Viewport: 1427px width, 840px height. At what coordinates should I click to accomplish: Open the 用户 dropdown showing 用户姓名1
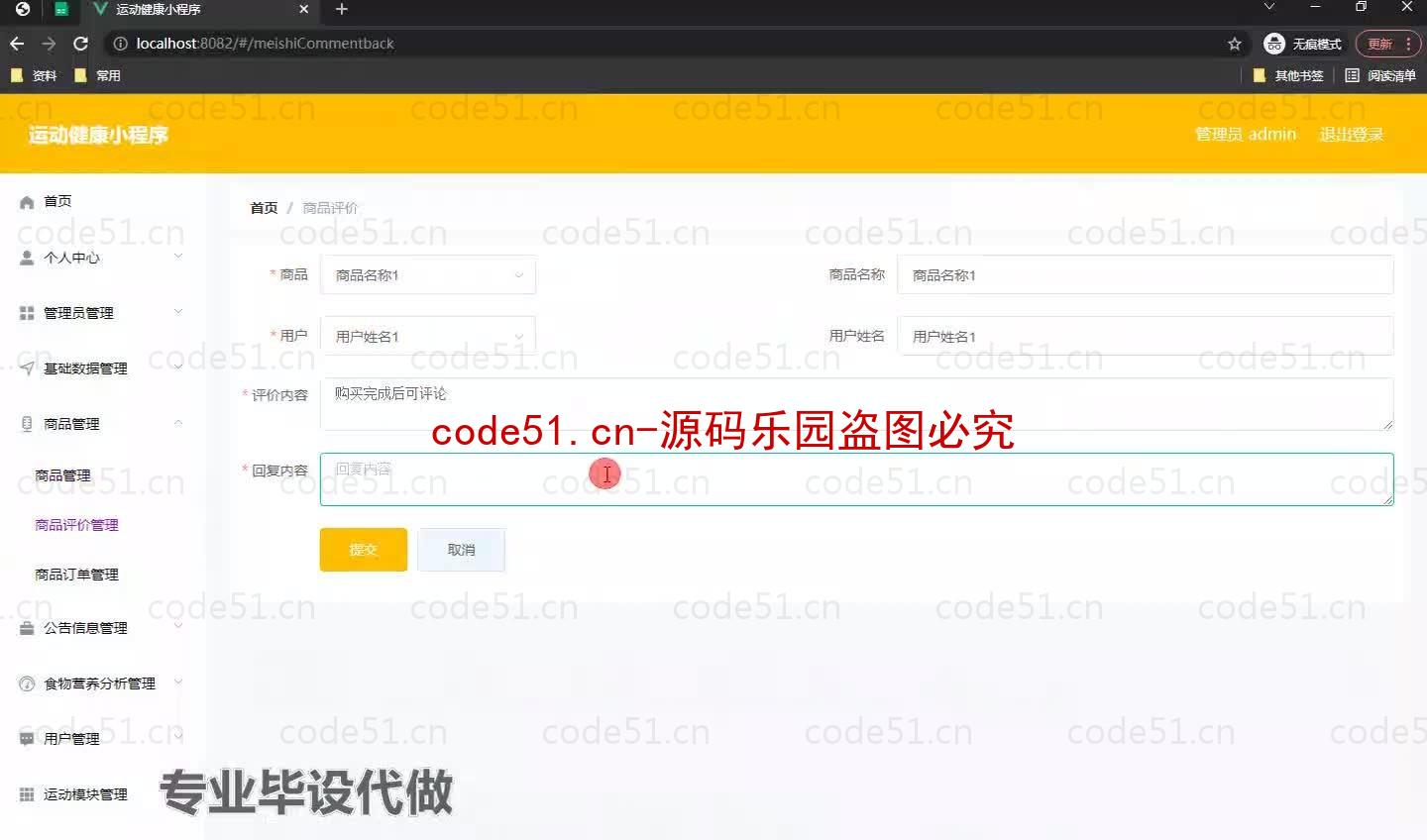point(428,337)
